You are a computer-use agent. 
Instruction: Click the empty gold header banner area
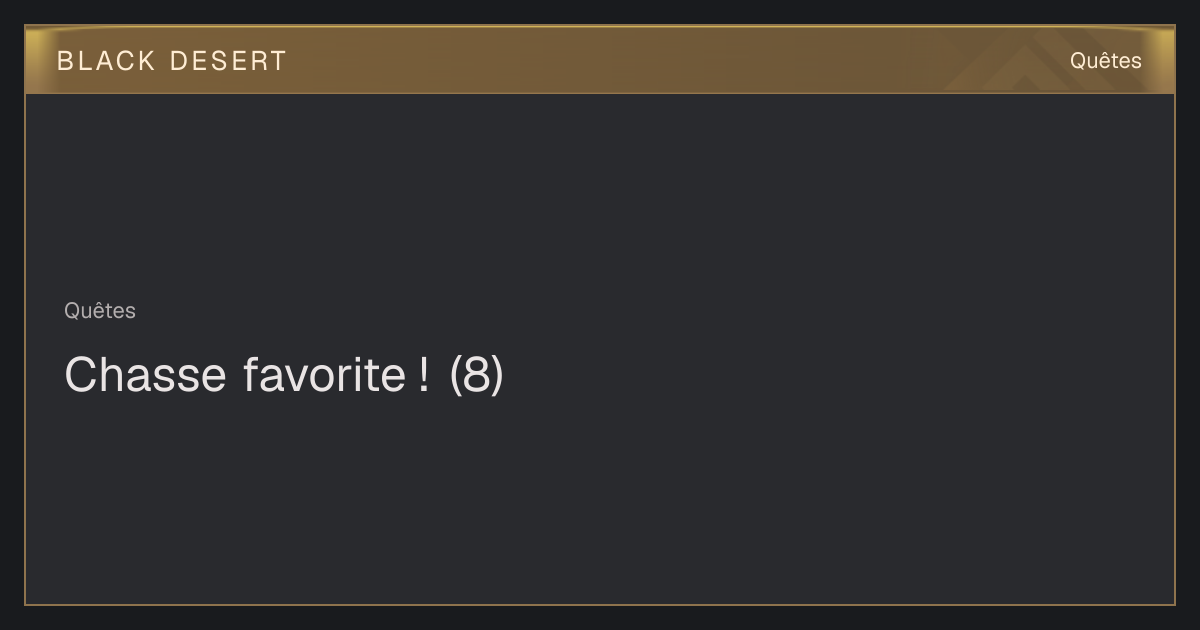[x=650, y=60]
